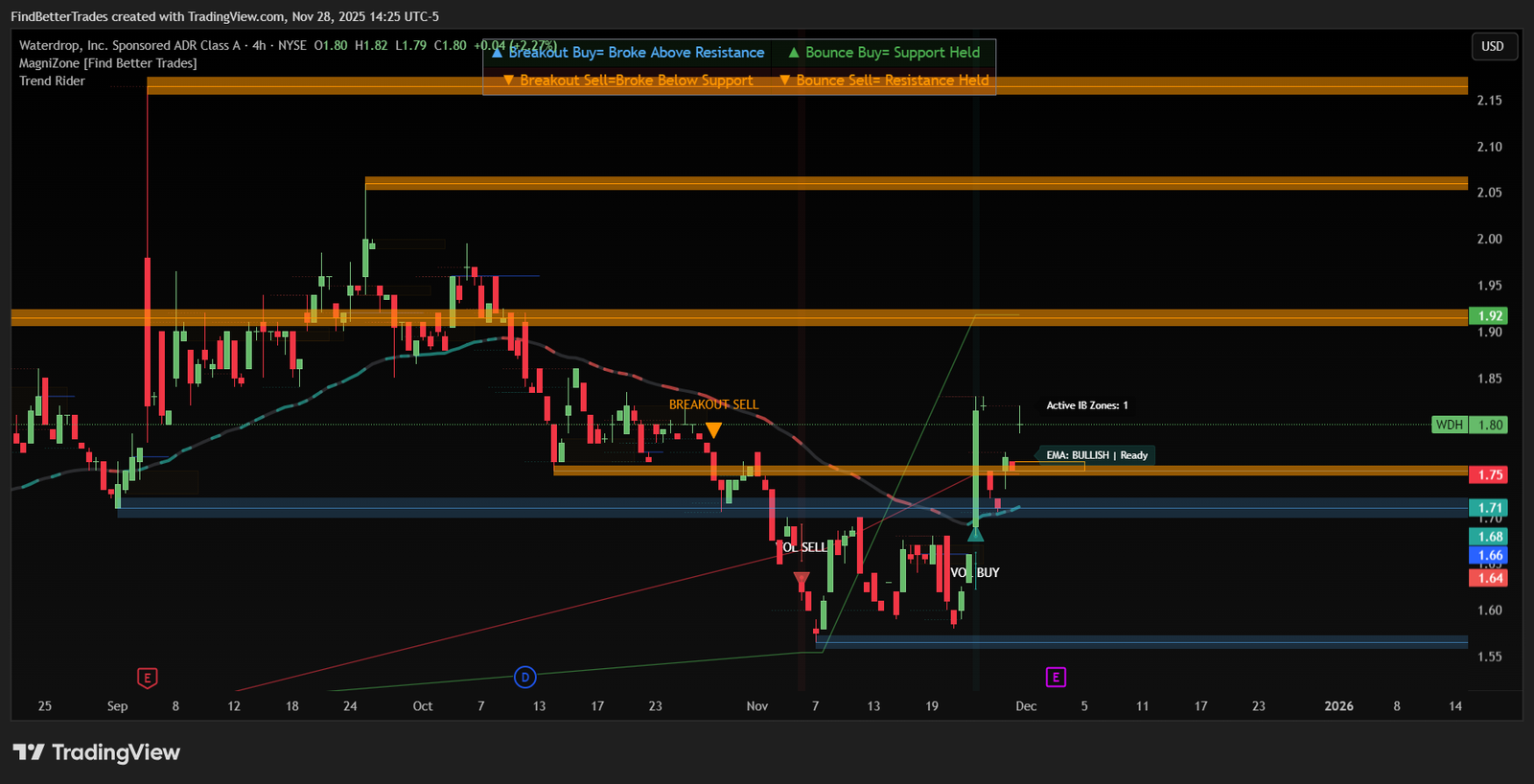Click the red Vol Sell down arrow
Screen dimensions: 1534x784
(x=802, y=581)
